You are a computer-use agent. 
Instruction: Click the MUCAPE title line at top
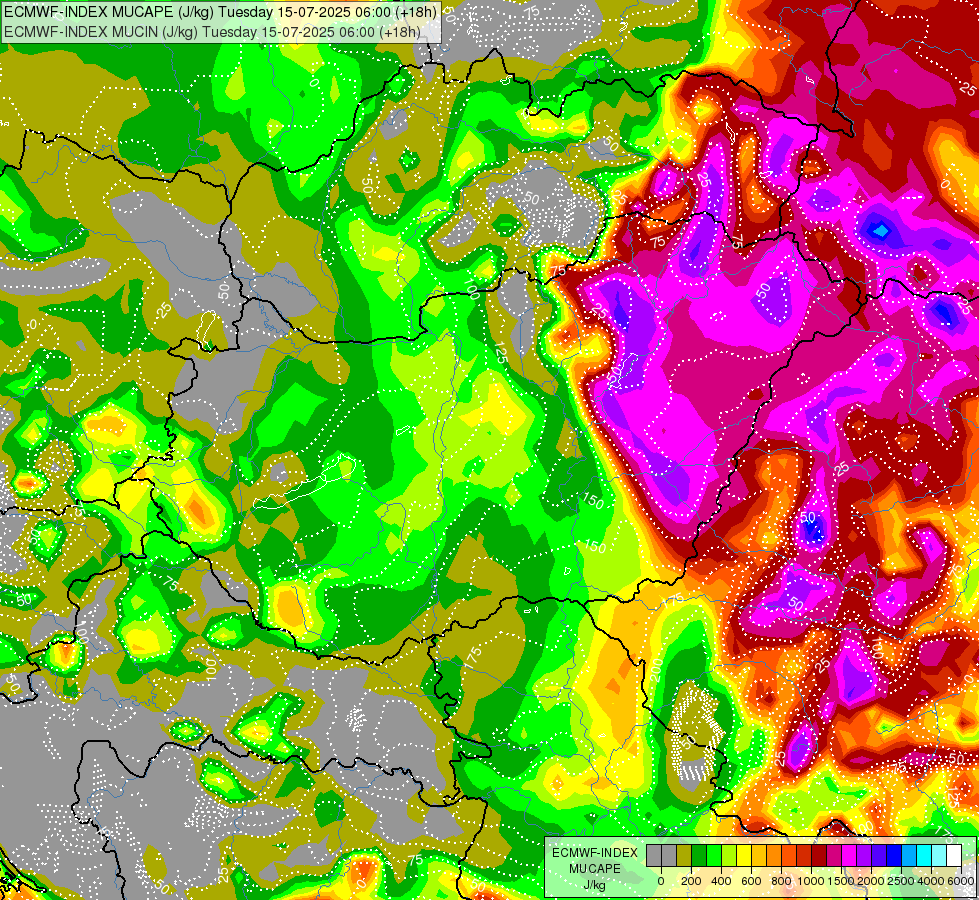(x=220, y=12)
